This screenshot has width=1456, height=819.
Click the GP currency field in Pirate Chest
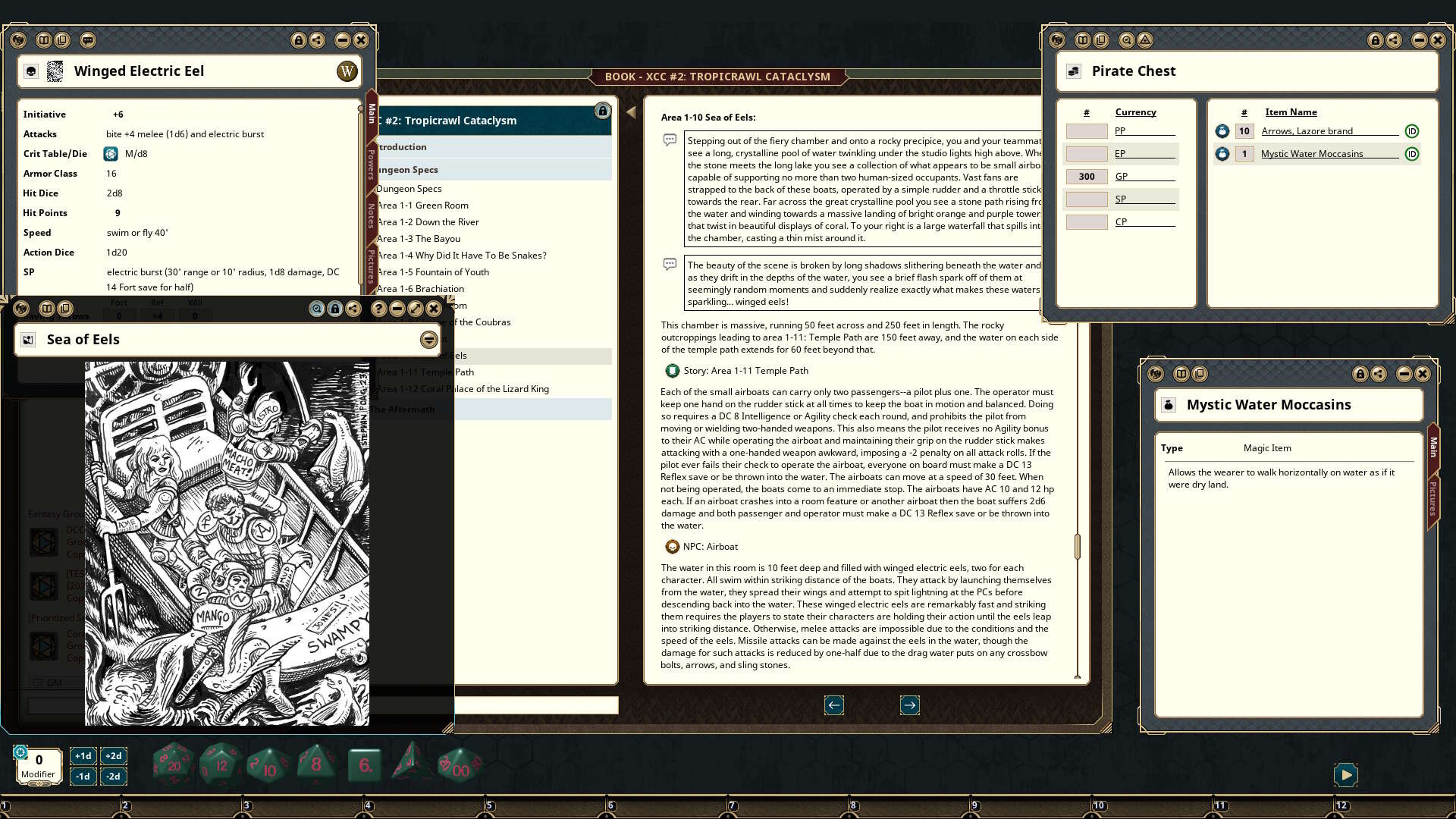tap(1086, 176)
